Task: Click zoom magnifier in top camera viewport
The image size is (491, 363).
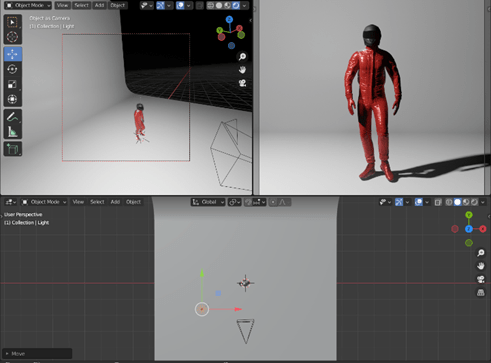Action: 242,57
